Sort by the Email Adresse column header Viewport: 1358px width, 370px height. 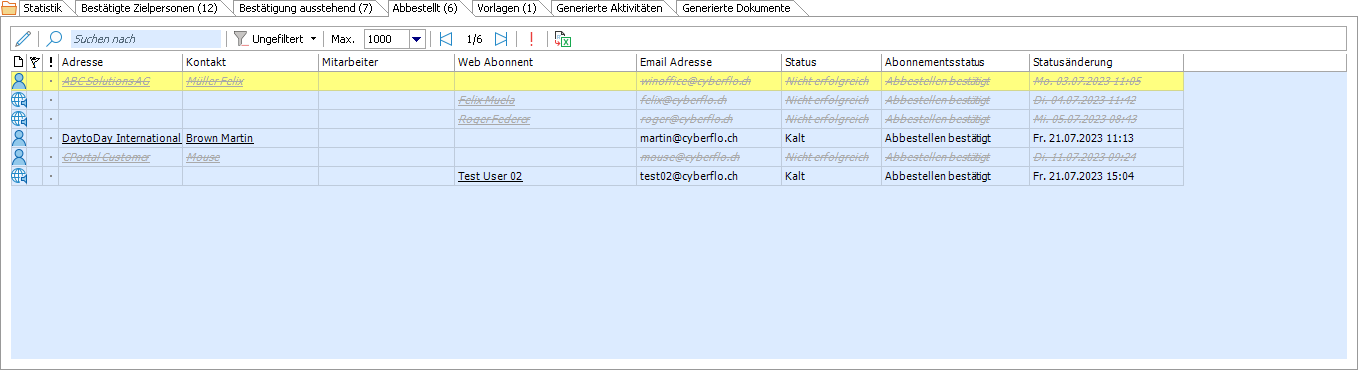(708, 62)
